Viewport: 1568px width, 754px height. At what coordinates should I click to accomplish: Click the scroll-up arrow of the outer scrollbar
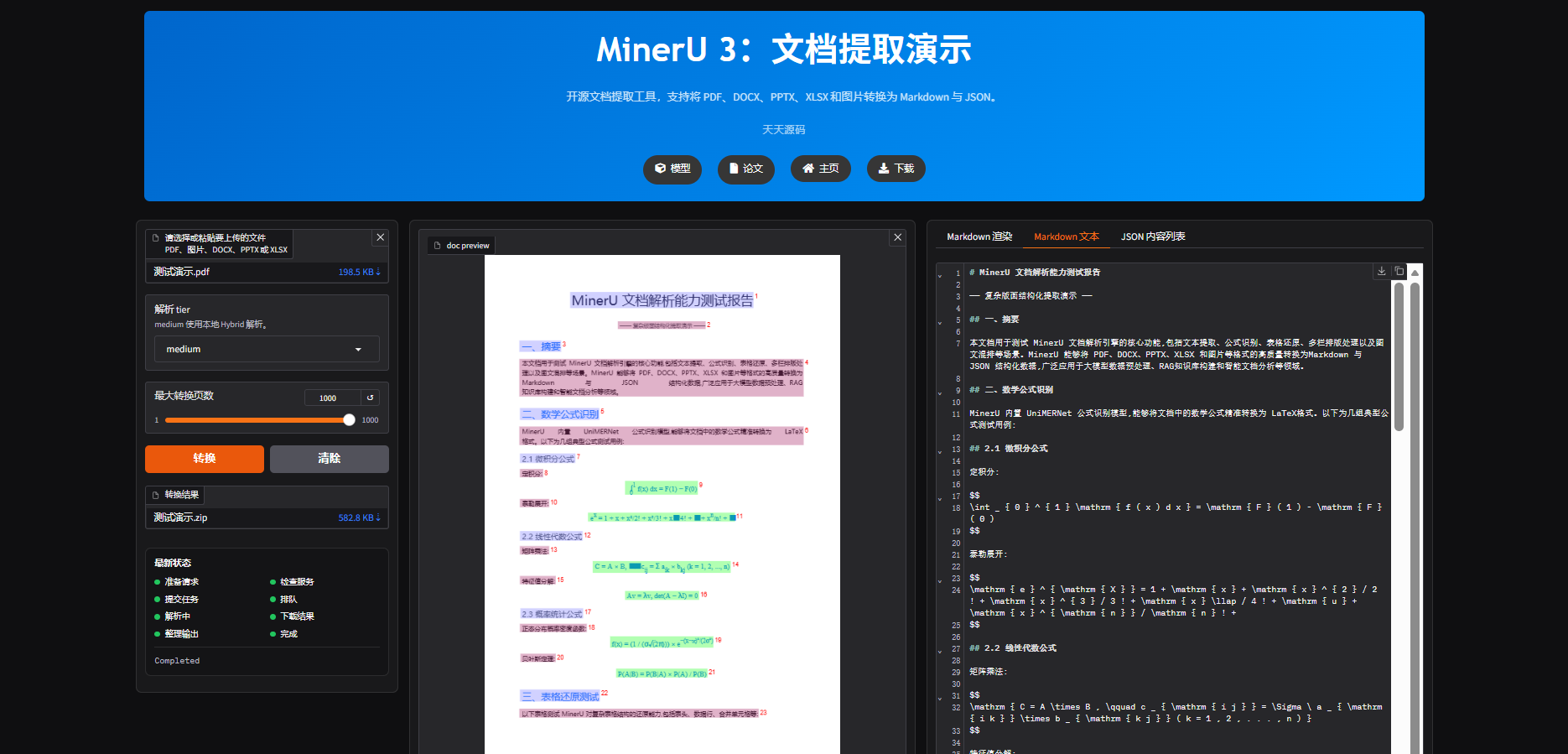1415,273
